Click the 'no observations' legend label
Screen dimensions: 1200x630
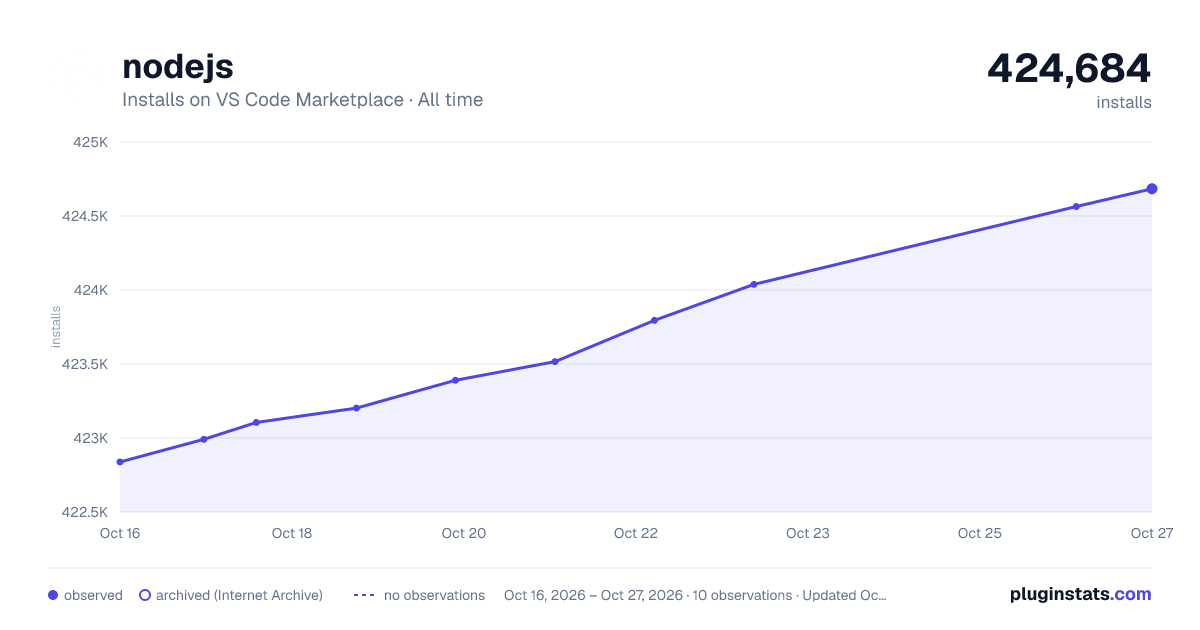434,595
